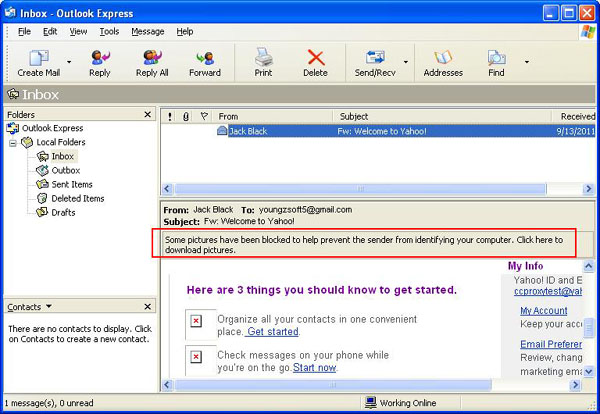Select the Outbox folder
The width and height of the screenshot is (600, 414).
pos(66,170)
